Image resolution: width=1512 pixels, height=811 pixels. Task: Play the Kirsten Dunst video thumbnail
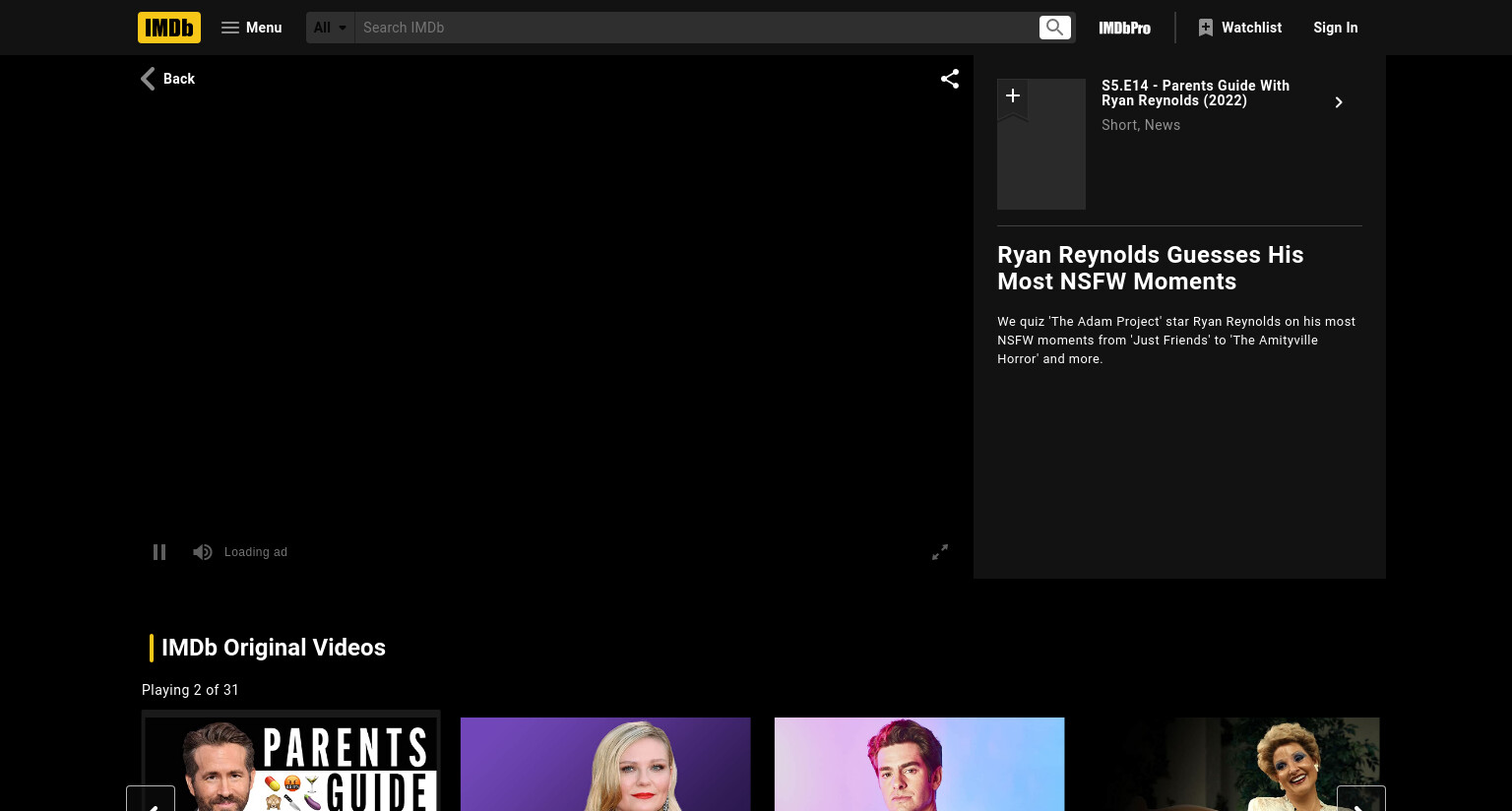coord(605,764)
